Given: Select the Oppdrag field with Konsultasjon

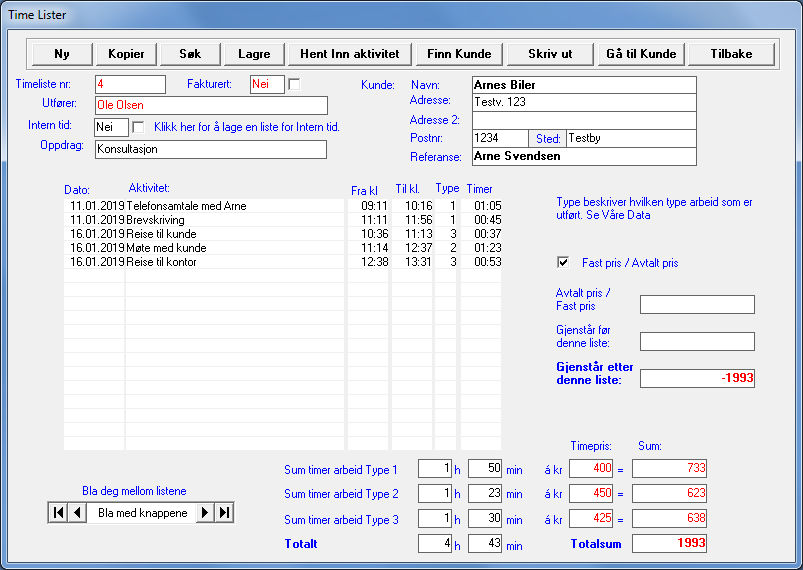Looking at the screenshot, I should pyautogui.click(x=210, y=150).
